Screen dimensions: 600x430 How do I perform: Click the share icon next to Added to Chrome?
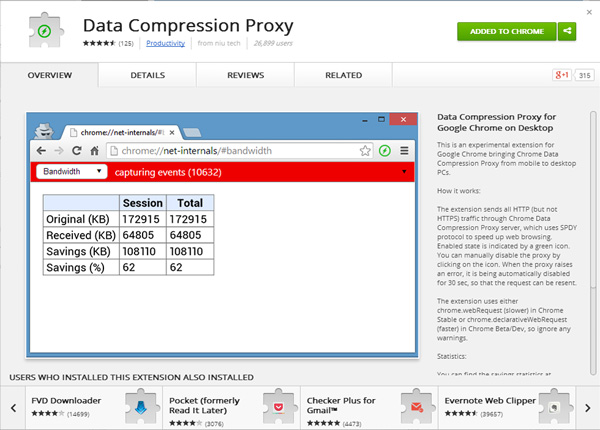pyautogui.click(x=567, y=31)
